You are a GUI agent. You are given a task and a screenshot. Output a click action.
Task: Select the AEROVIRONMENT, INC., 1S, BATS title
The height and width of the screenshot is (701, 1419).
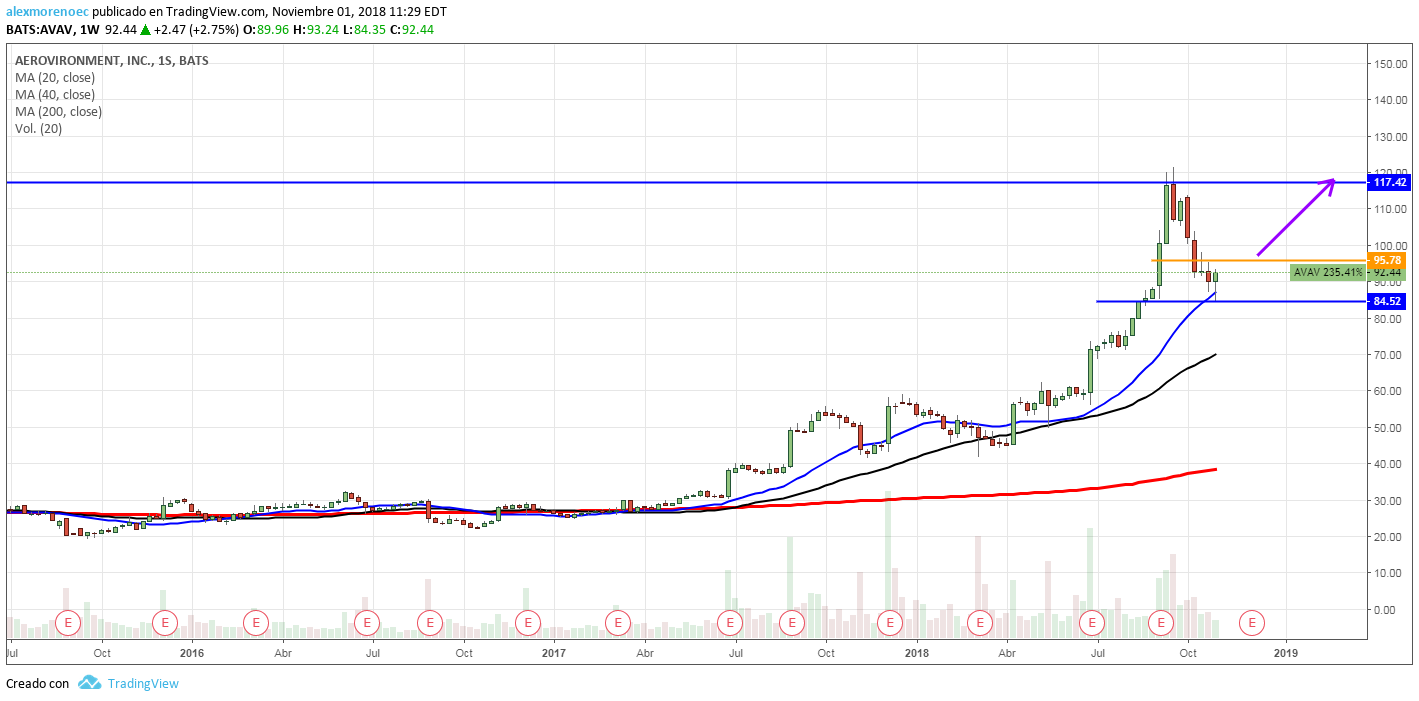click(x=112, y=60)
